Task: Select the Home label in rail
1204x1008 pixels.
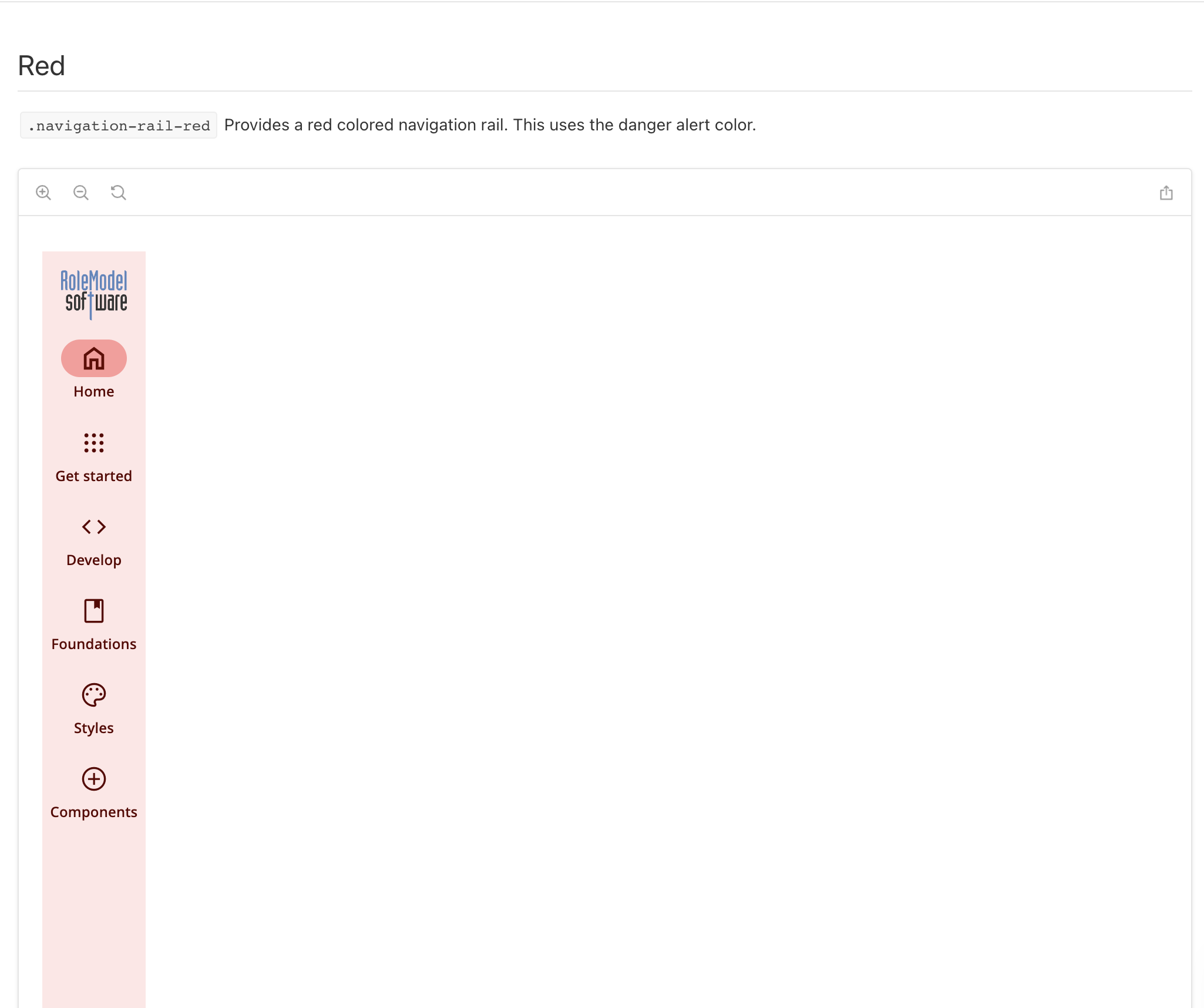Action: pyautogui.click(x=94, y=392)
